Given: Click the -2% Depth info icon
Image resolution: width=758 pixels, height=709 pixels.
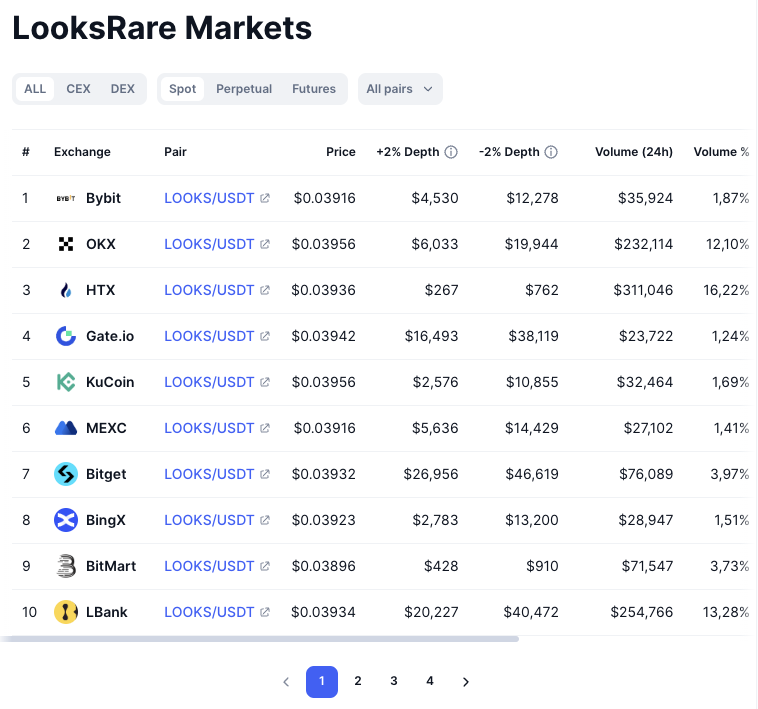Looking at the screenshot, I should 551,152.
